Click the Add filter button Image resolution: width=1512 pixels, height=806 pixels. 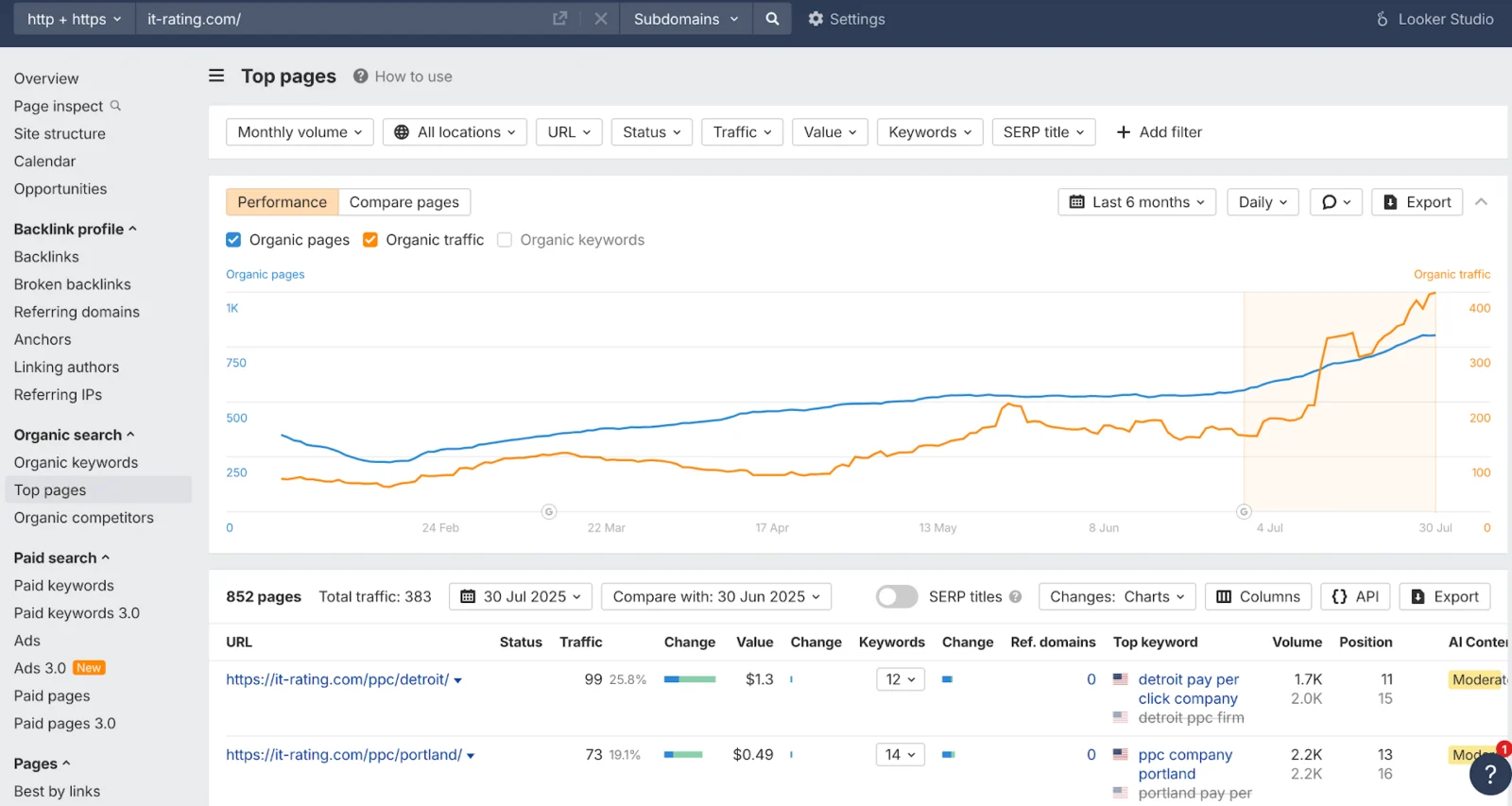click(1159, 132)
